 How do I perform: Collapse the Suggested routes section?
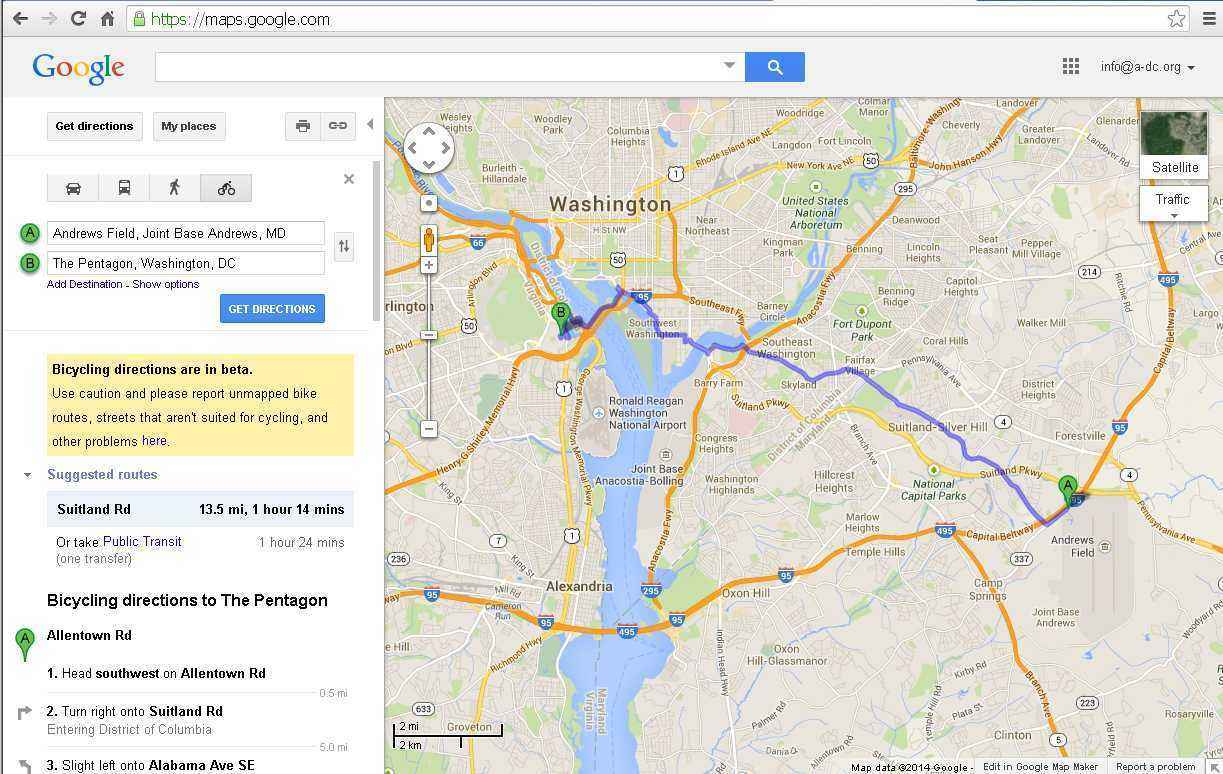pos(28,475)
